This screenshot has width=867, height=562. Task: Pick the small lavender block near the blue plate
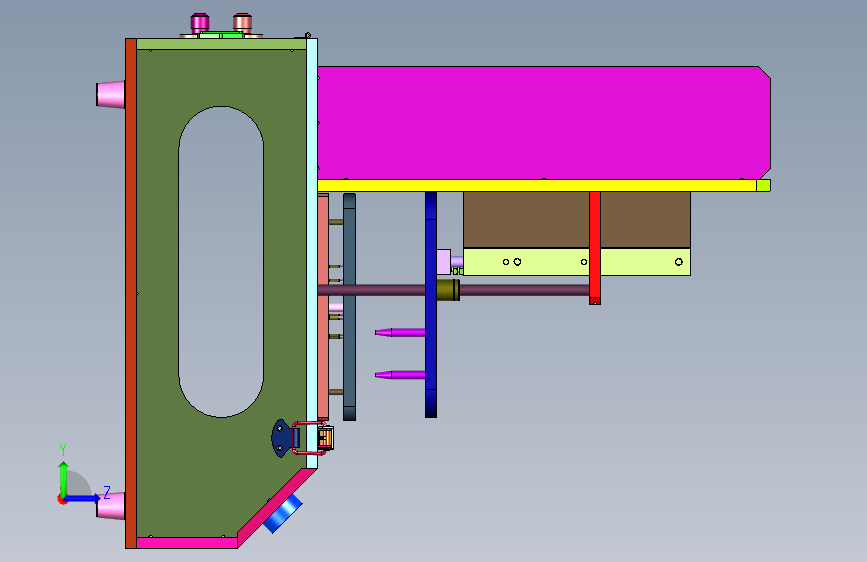tap(443, 262)
